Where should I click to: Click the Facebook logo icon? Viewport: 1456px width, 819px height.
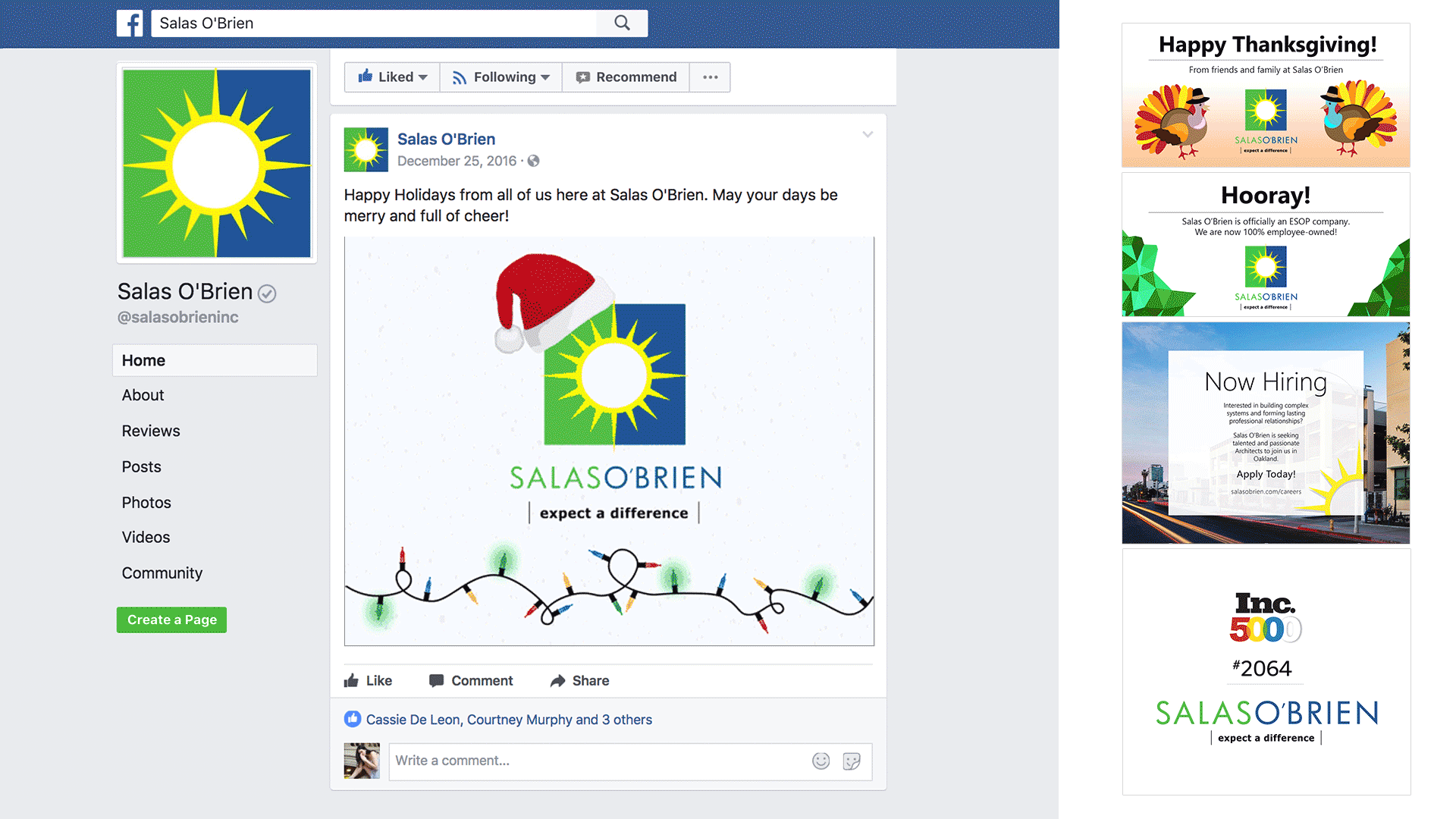pos(130,24)
